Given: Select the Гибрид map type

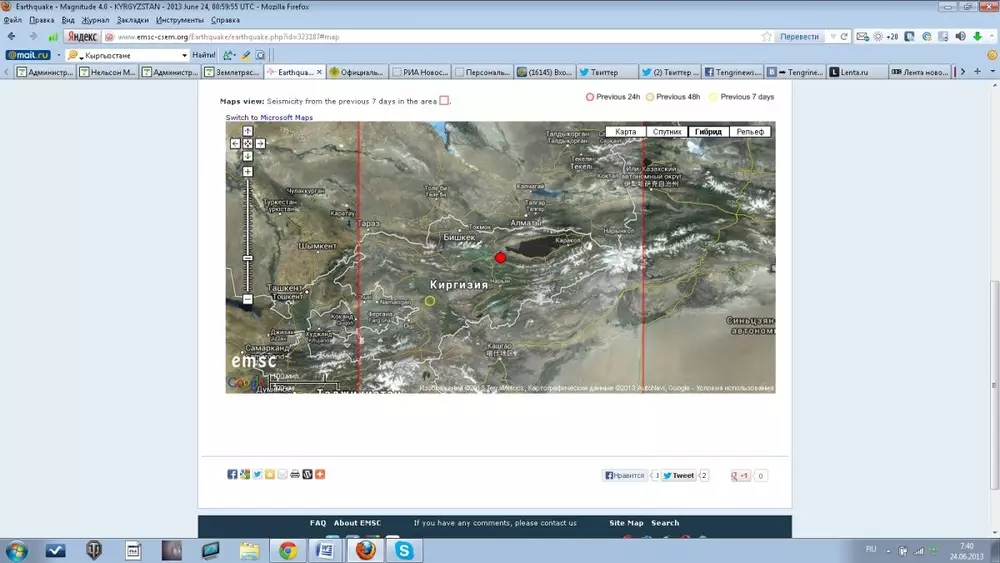Looking at the screenshot, I should [x=707, y=132].
